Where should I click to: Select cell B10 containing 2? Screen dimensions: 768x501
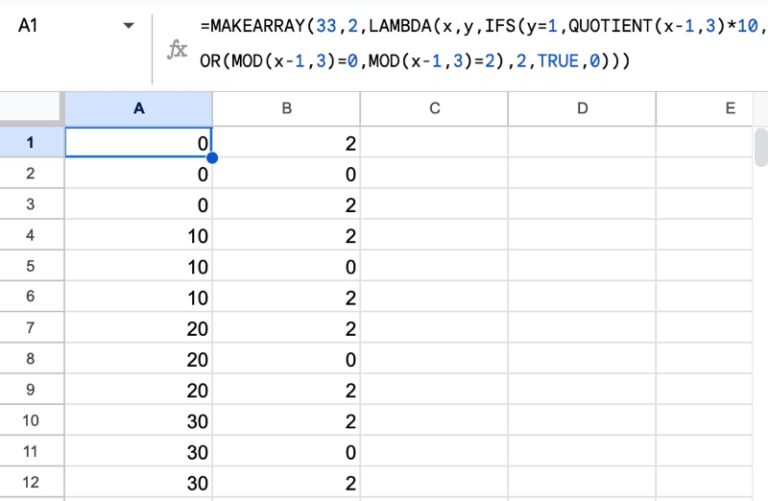coord(287,420)
